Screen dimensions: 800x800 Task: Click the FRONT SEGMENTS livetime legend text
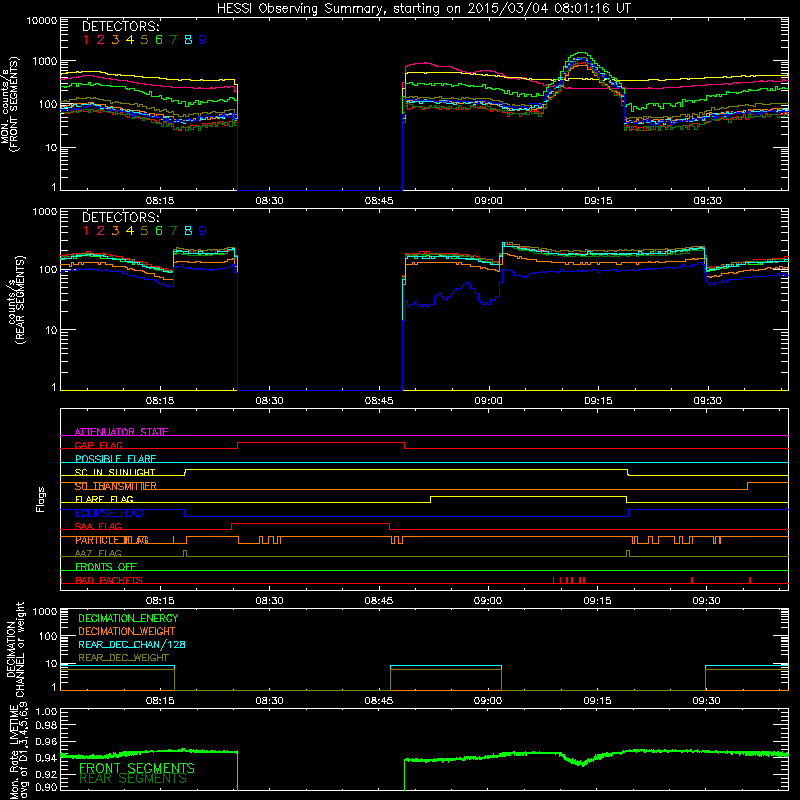[137, 768]
